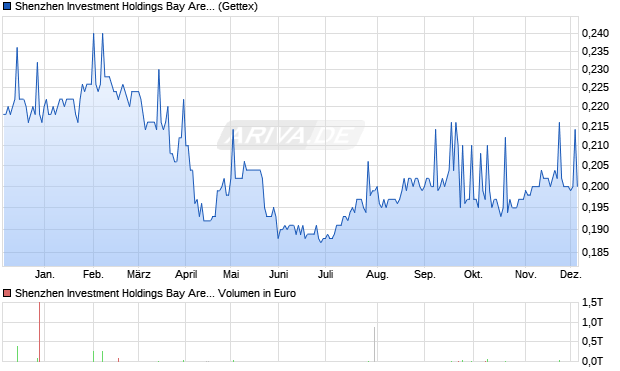The height and width of the screenshot is (371, 620).
Task: Click the chart title 'Shenzhen Investment Holdings Bay Are... (Gettex)'
Action: click(x=136, y=7)
